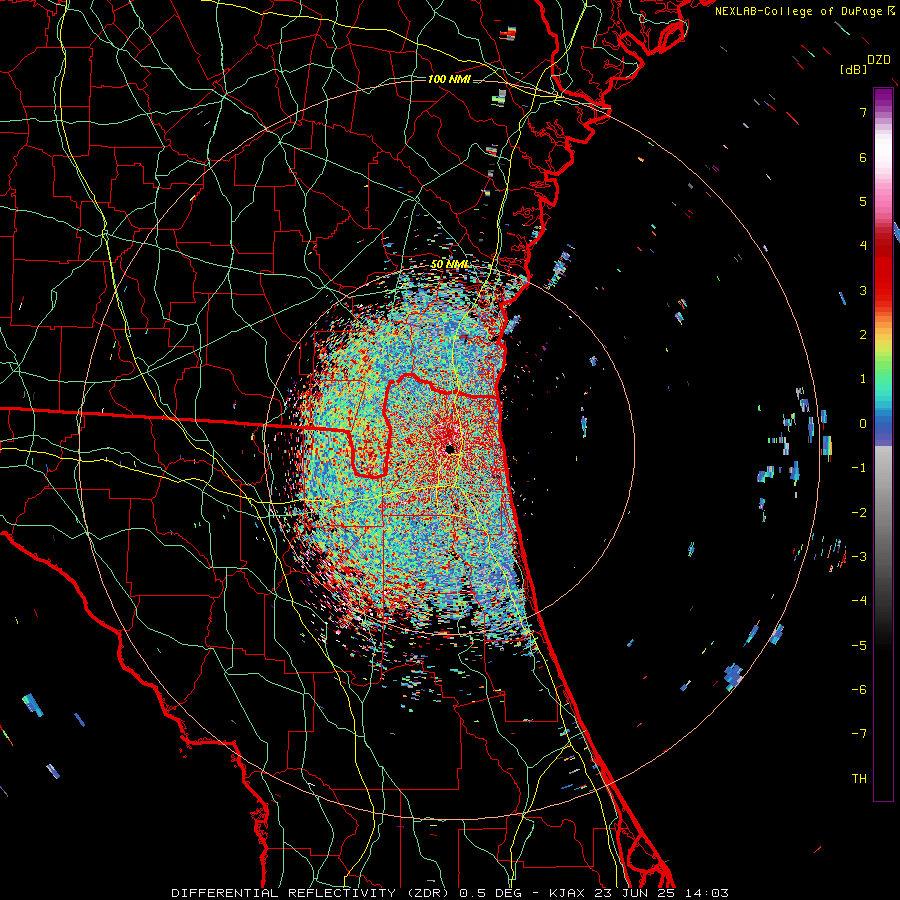
Task: Select the -6 value on the scale
Action: (859, 690)
